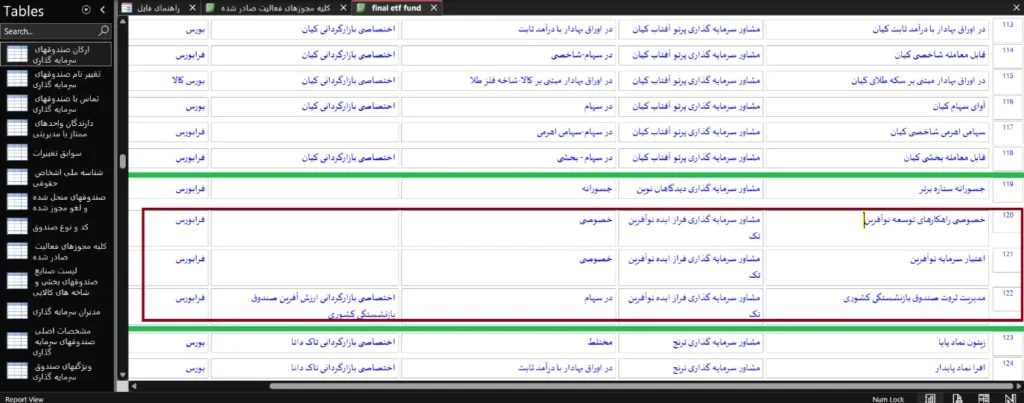Image resolution: width=1024 pixels, height=403 pixels.
Task: Click fund name اعتبار سرمایه نوآفرین
Action: click(948, 259)
